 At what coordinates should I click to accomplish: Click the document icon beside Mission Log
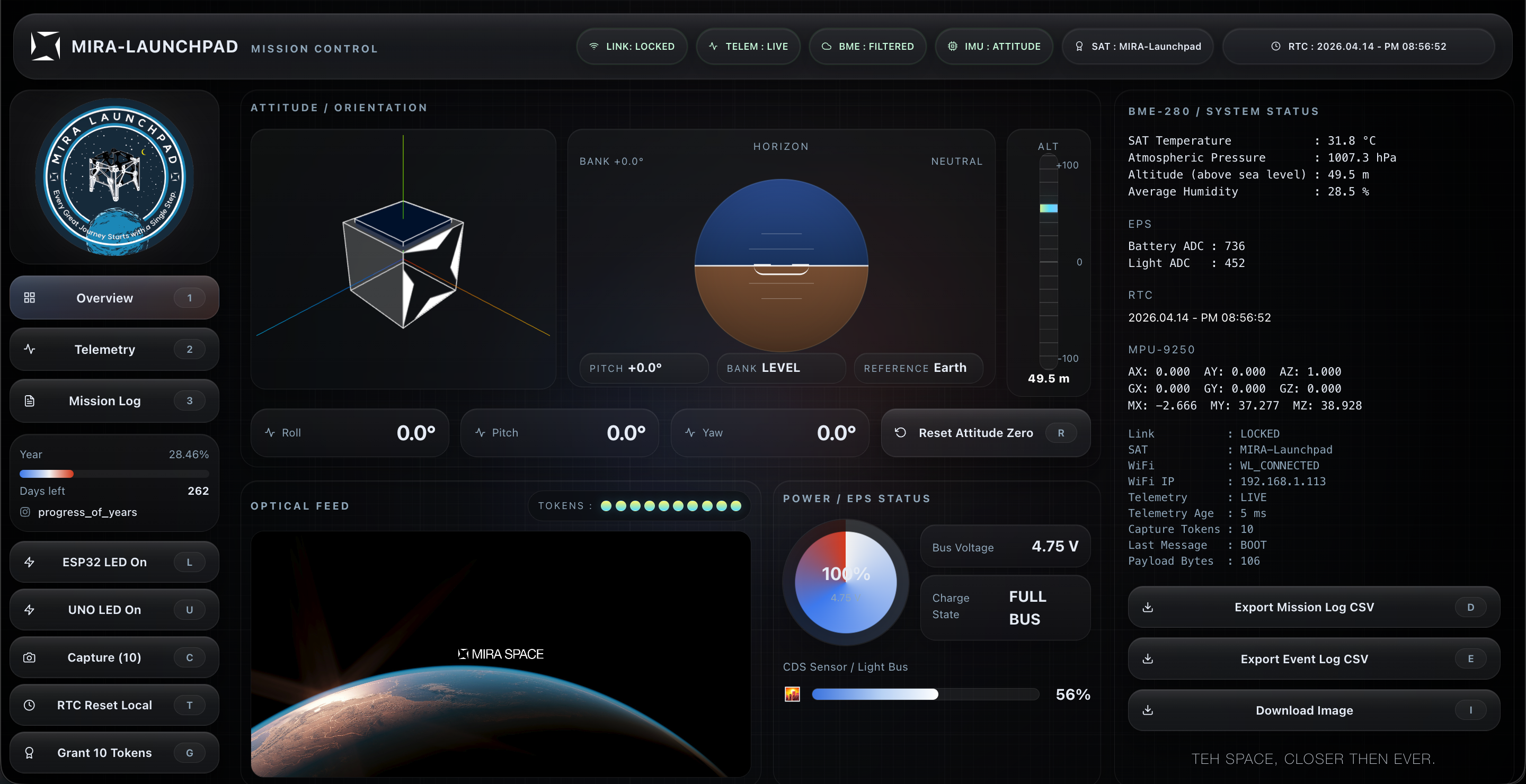[x=29, y=401]
